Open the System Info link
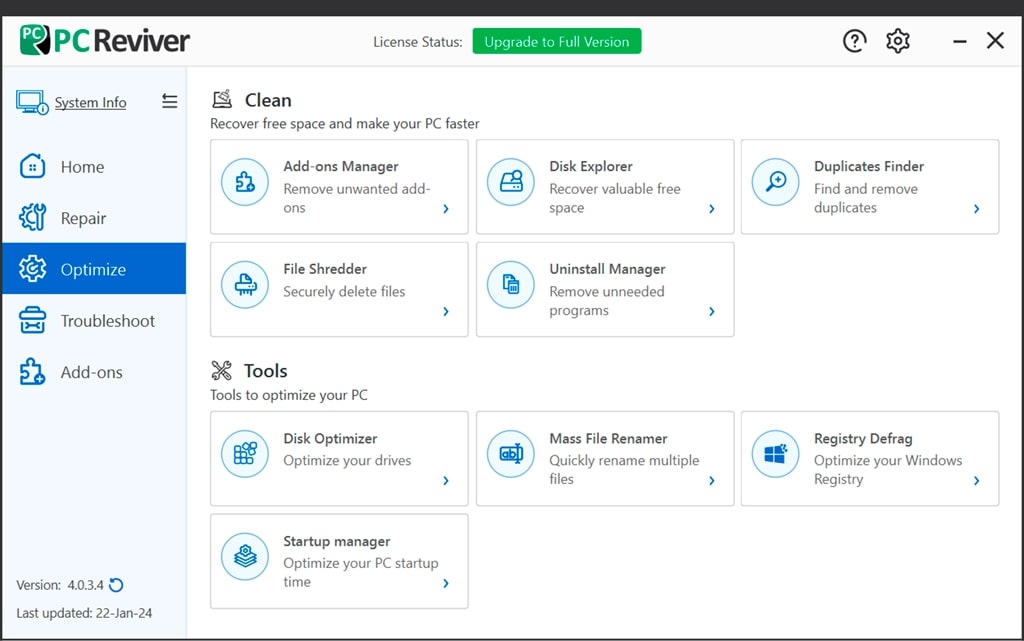Viewport: 1024px width, 641px height. (90, 103)
